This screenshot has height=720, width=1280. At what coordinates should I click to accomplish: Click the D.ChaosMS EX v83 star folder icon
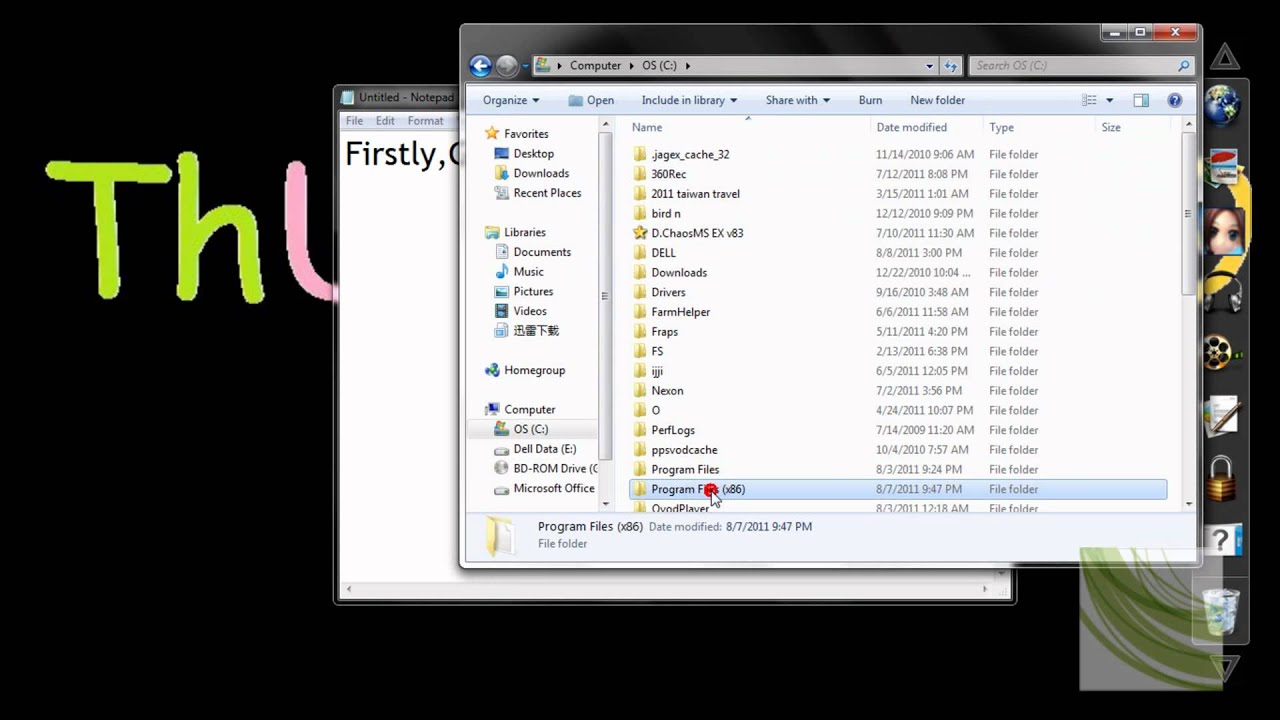[x=640, y=233]
